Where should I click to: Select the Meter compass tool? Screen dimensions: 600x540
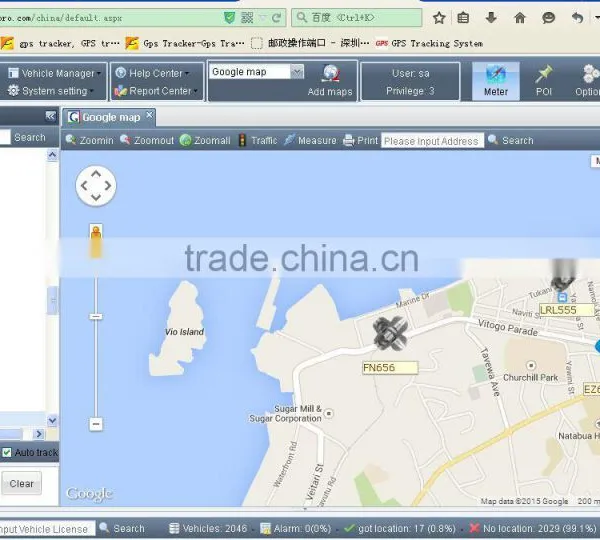coord(496,81)
